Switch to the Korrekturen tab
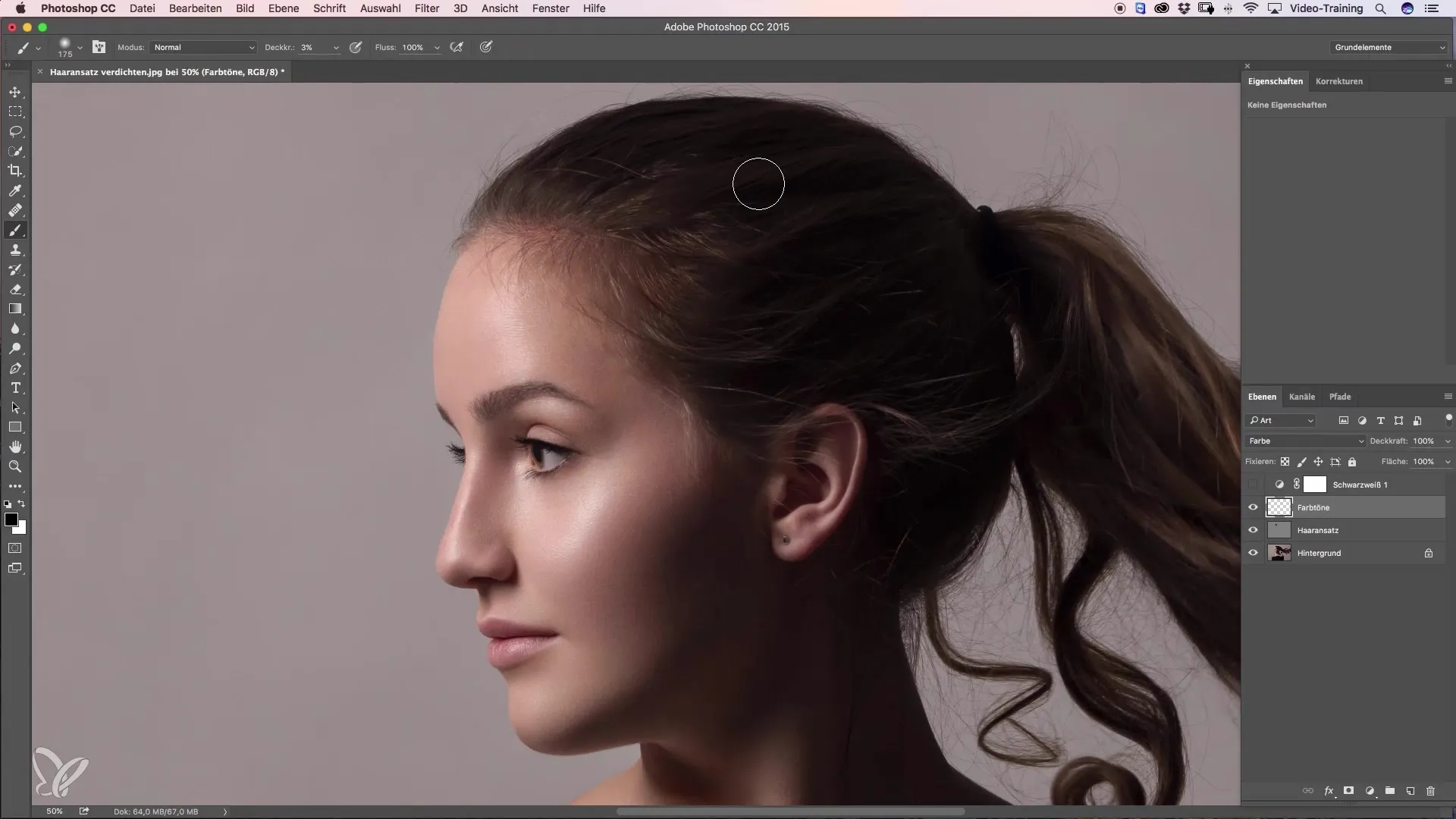 coord(1339,81)
